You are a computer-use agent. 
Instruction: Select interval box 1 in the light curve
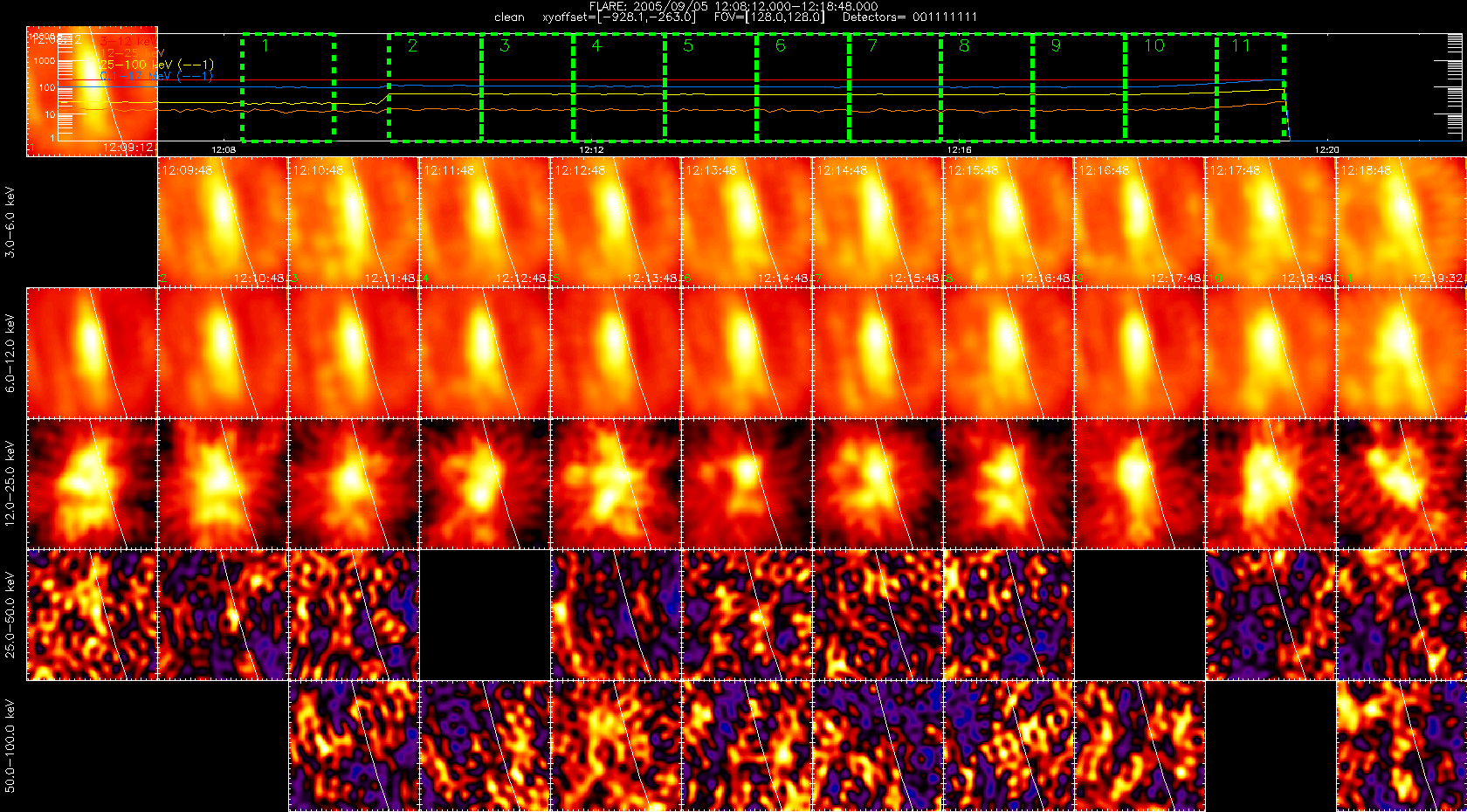[288, 87]
